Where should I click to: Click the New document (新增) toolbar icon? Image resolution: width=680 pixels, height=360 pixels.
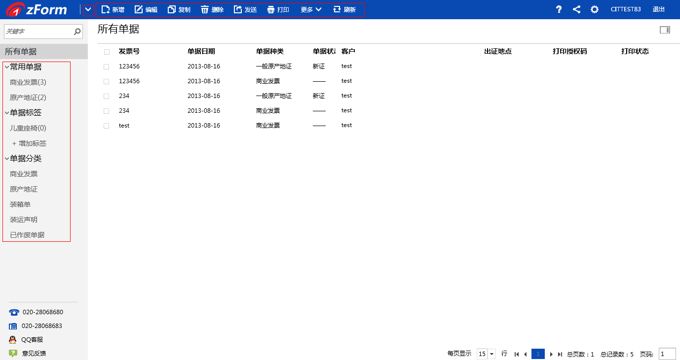pos(105,9)
